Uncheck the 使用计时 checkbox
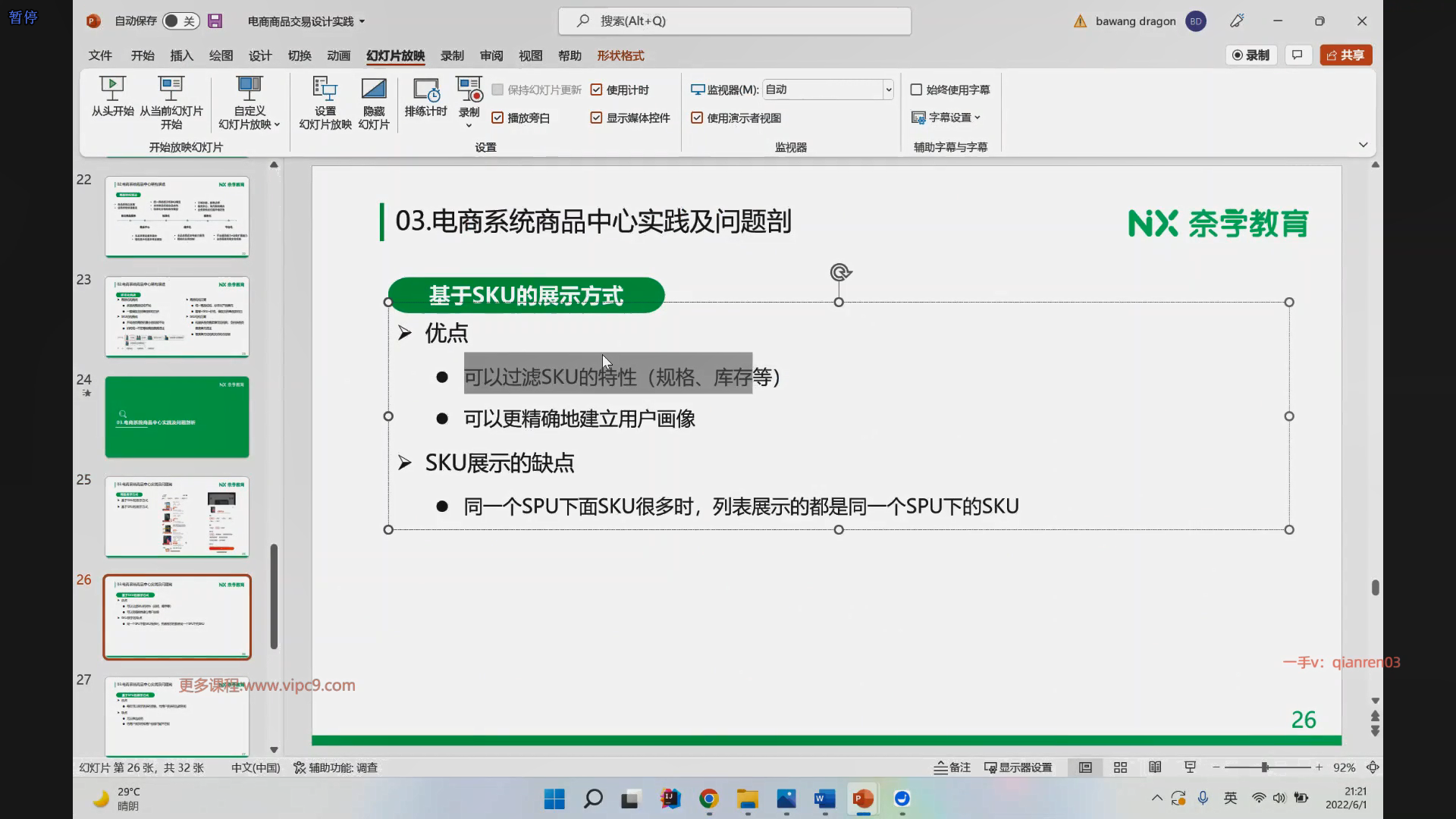Screen dimensions: 1456x819 tap(597, 90)
